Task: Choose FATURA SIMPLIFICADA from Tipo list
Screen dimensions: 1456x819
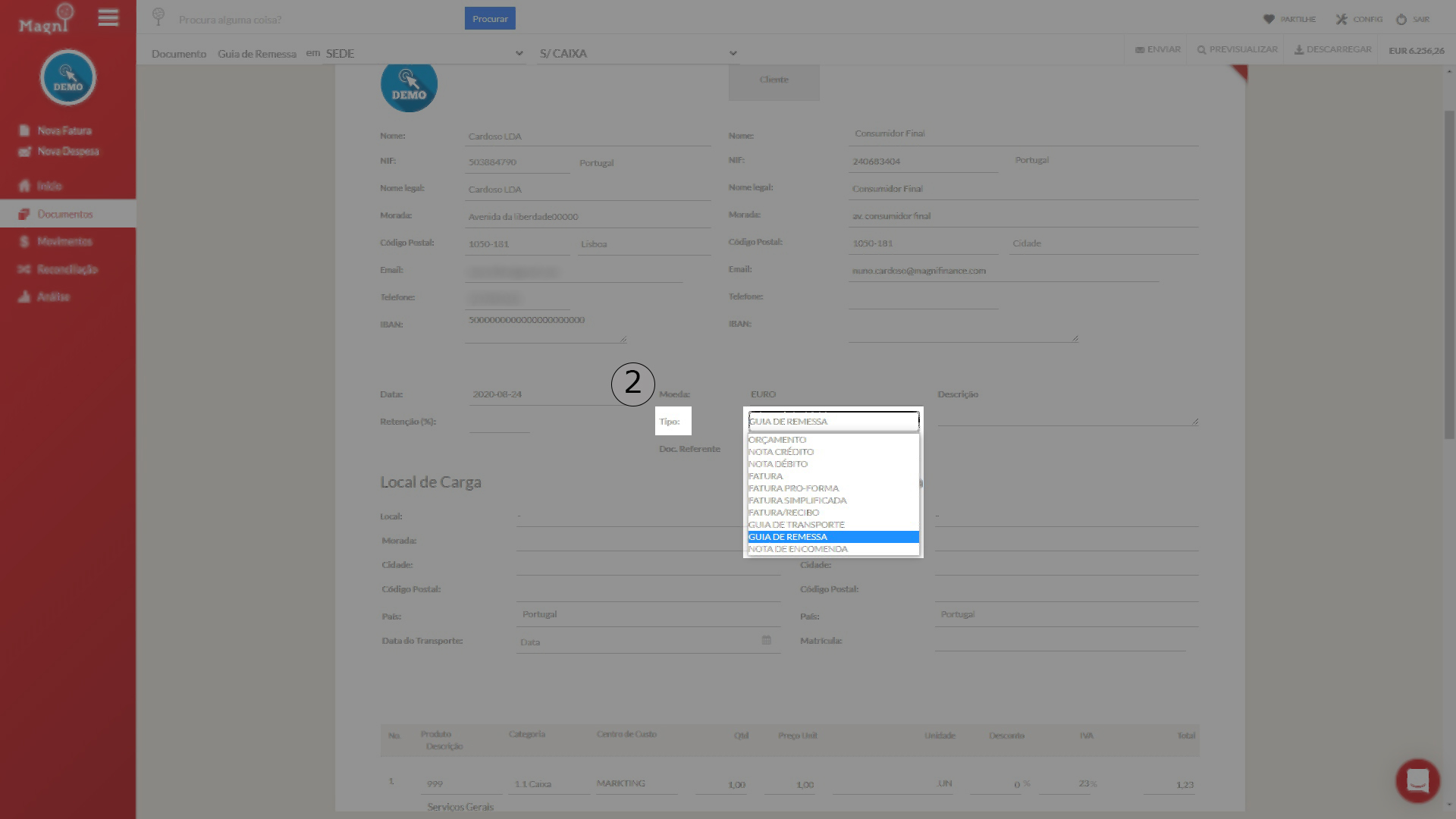Action: [797, 500]
